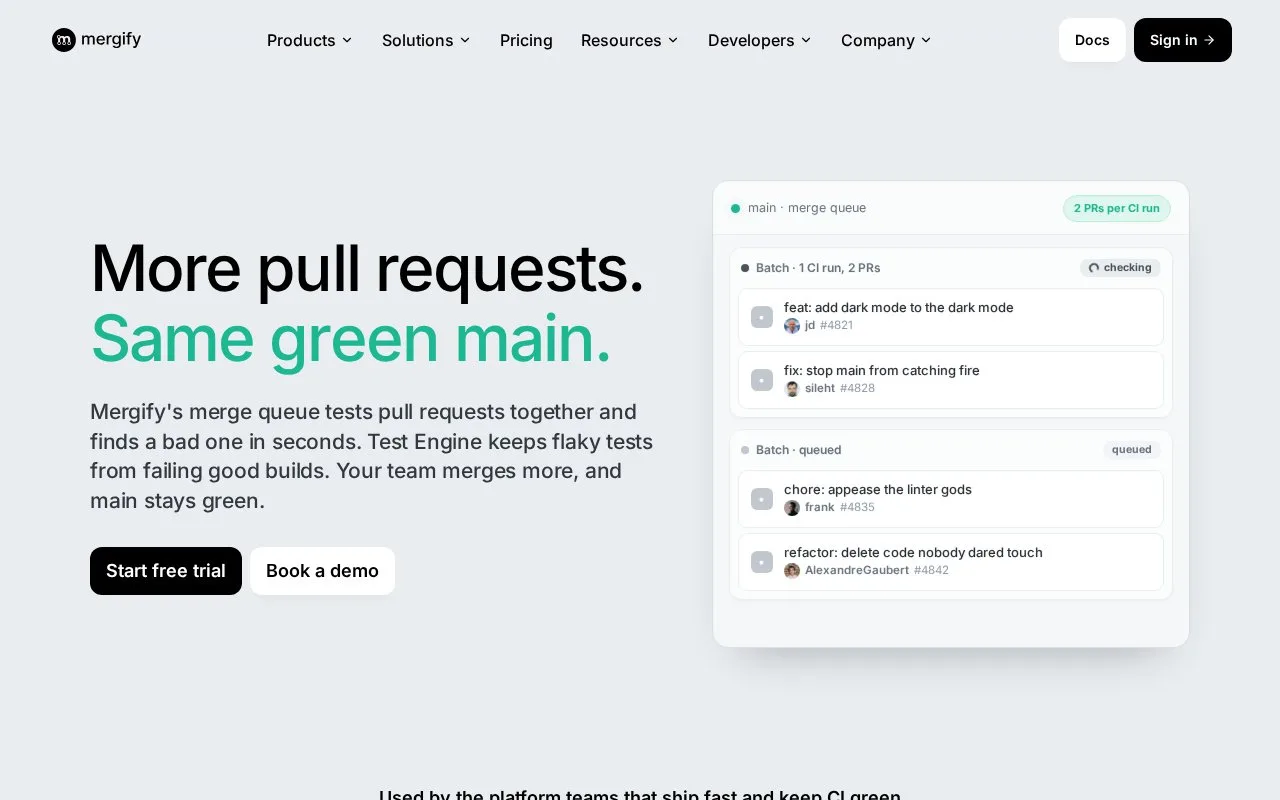Click the username 'AlexandreGaubert'
The width and height of the screenshot is (1280, 800).
(x=857, y=571)
